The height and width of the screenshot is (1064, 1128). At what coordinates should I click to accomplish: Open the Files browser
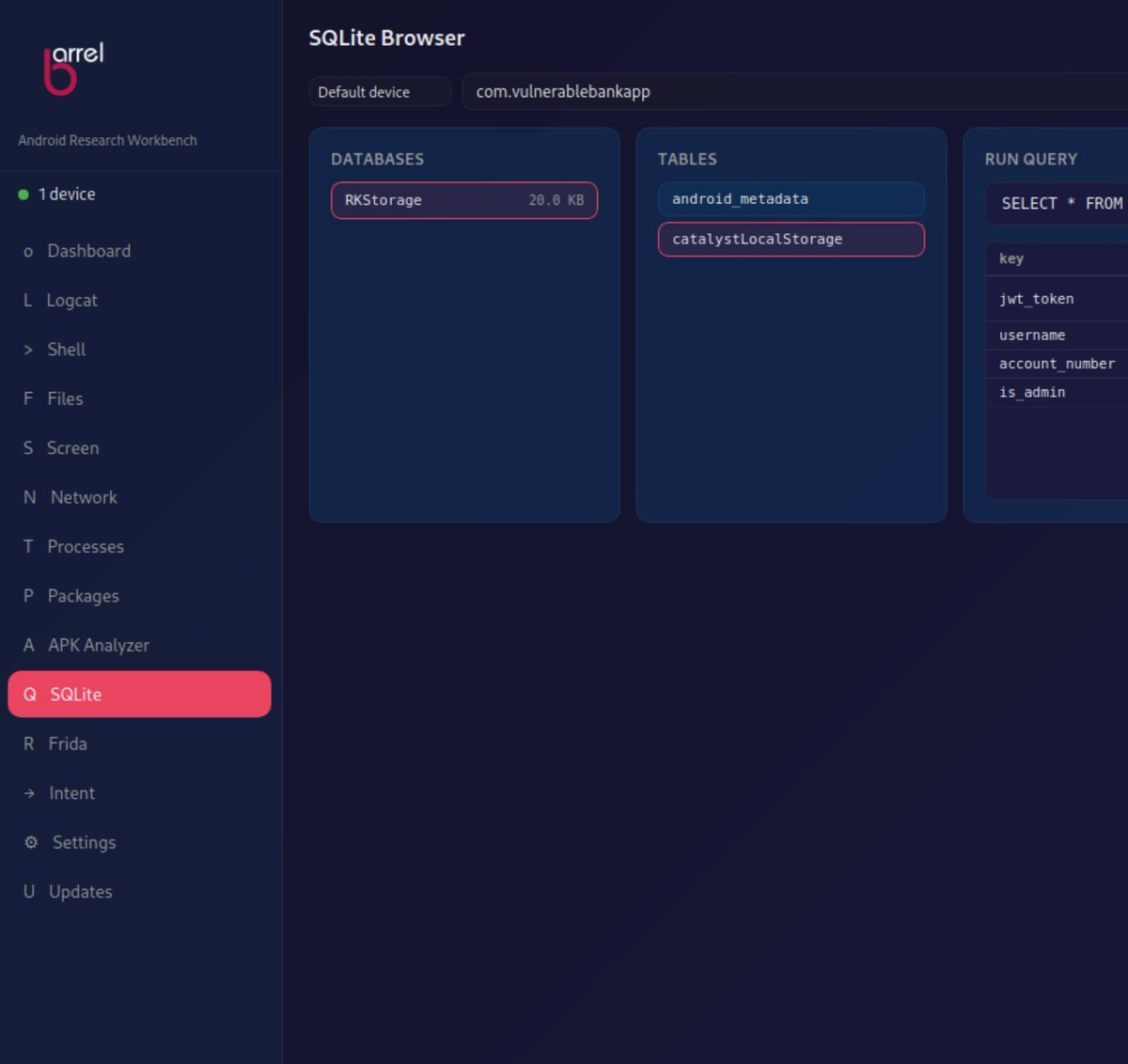point(139,399)
